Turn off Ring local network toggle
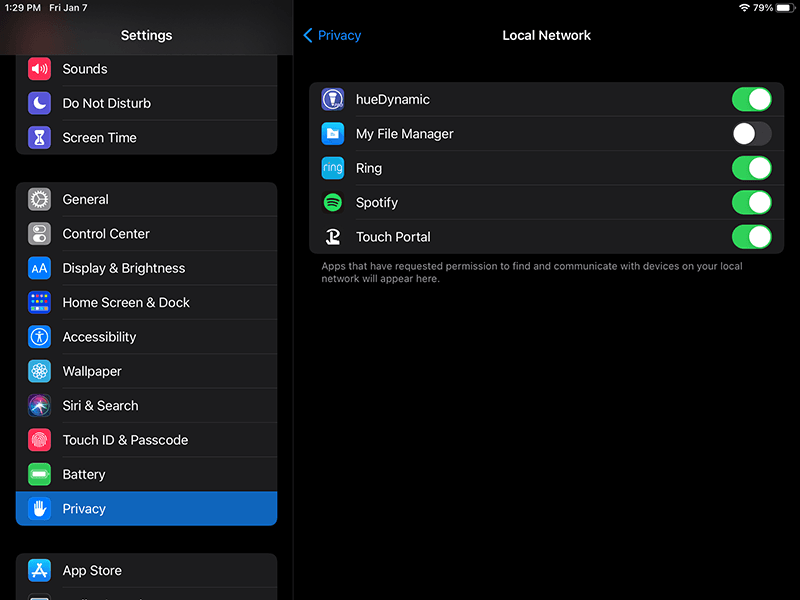 tap(752, 168)
